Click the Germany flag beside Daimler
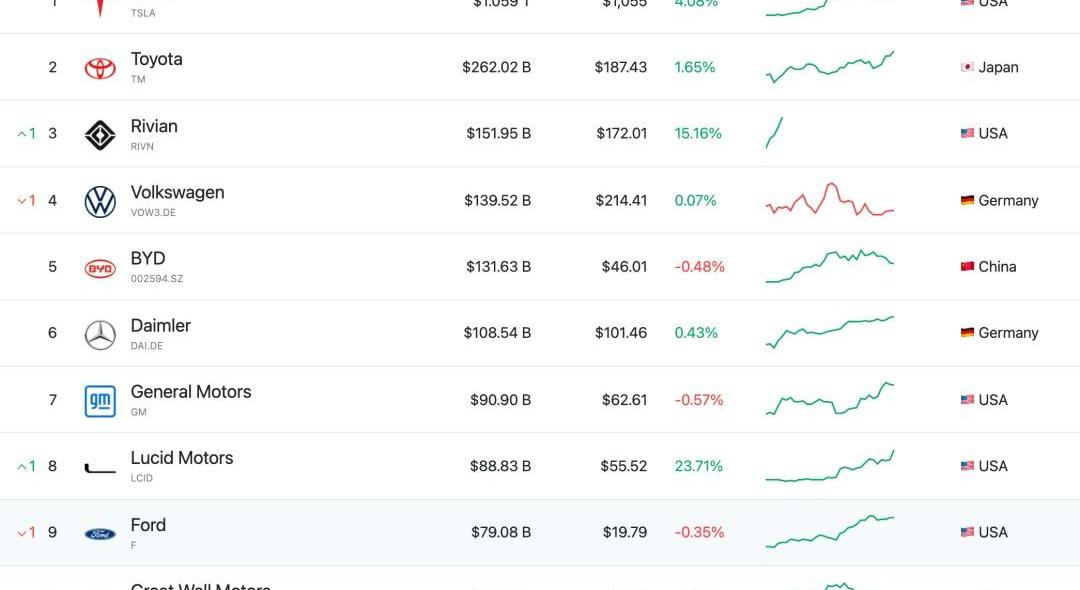Screen dimensions: 1080x590 tap(967, 333)
